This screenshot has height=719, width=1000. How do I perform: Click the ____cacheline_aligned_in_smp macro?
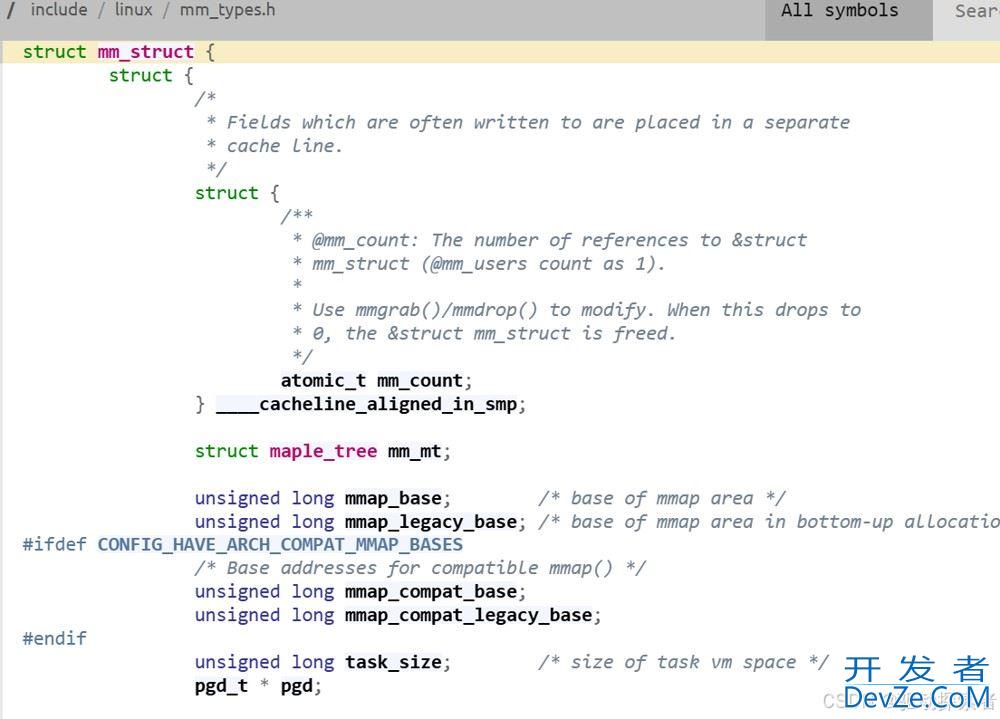(366, 404)
